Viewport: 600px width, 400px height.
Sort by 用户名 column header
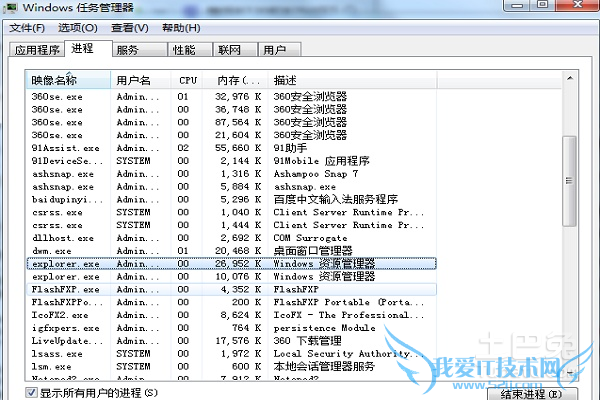pos(140,80)
